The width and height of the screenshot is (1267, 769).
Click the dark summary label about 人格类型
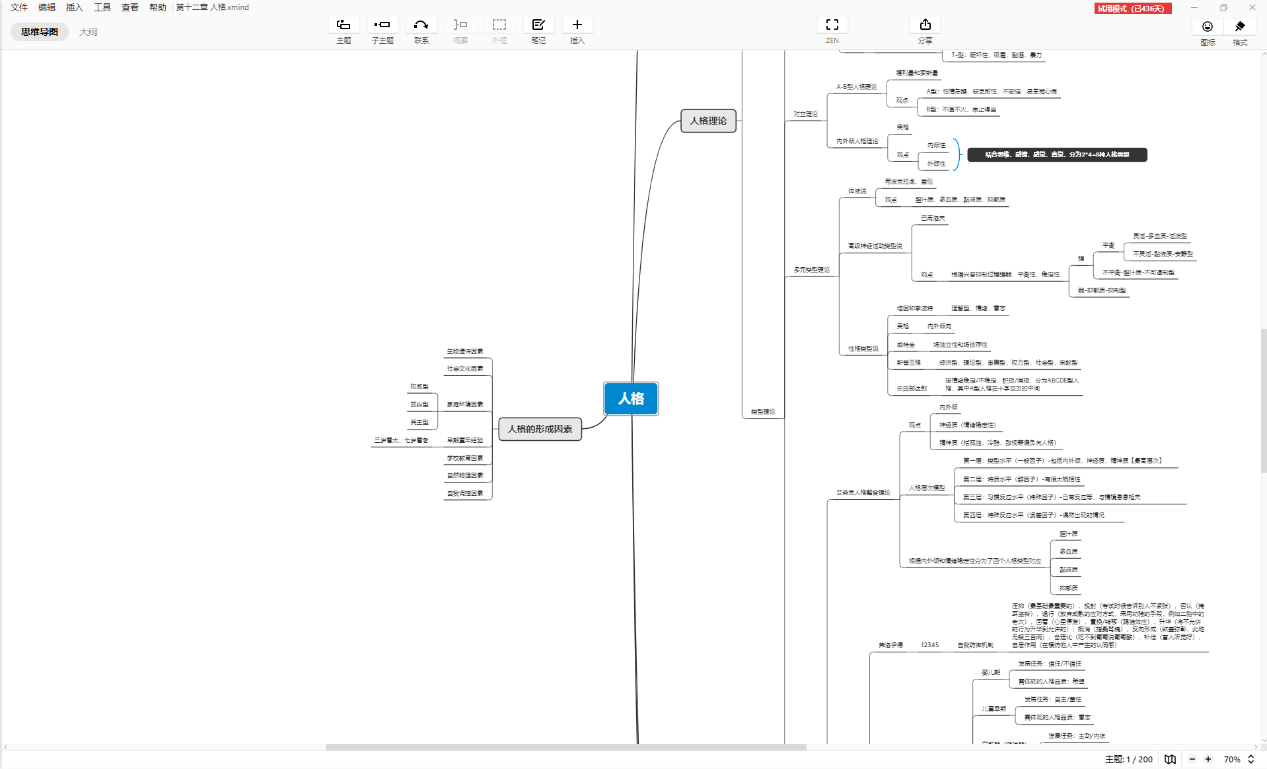1057,155
